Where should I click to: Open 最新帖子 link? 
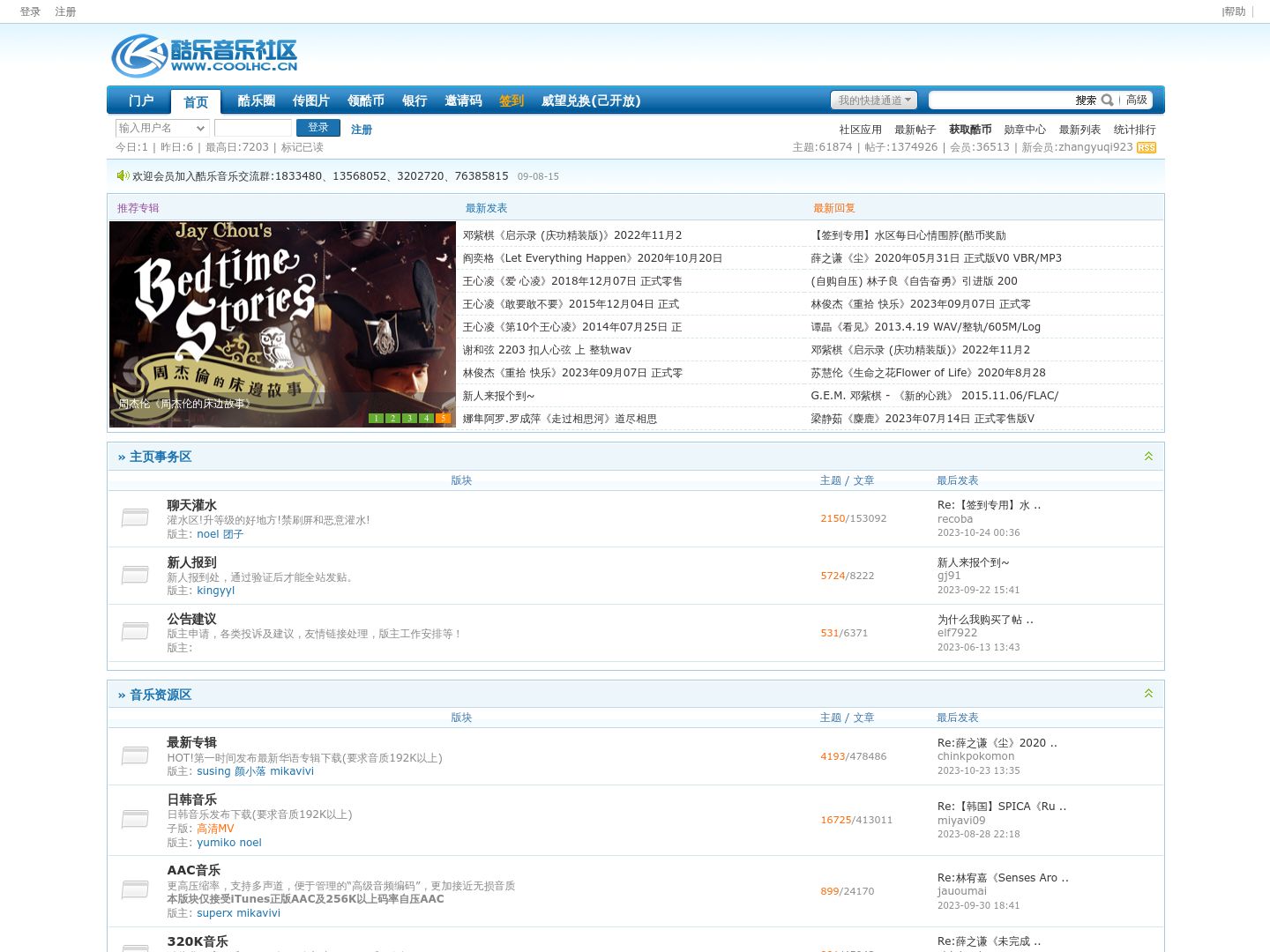[915, 130]
